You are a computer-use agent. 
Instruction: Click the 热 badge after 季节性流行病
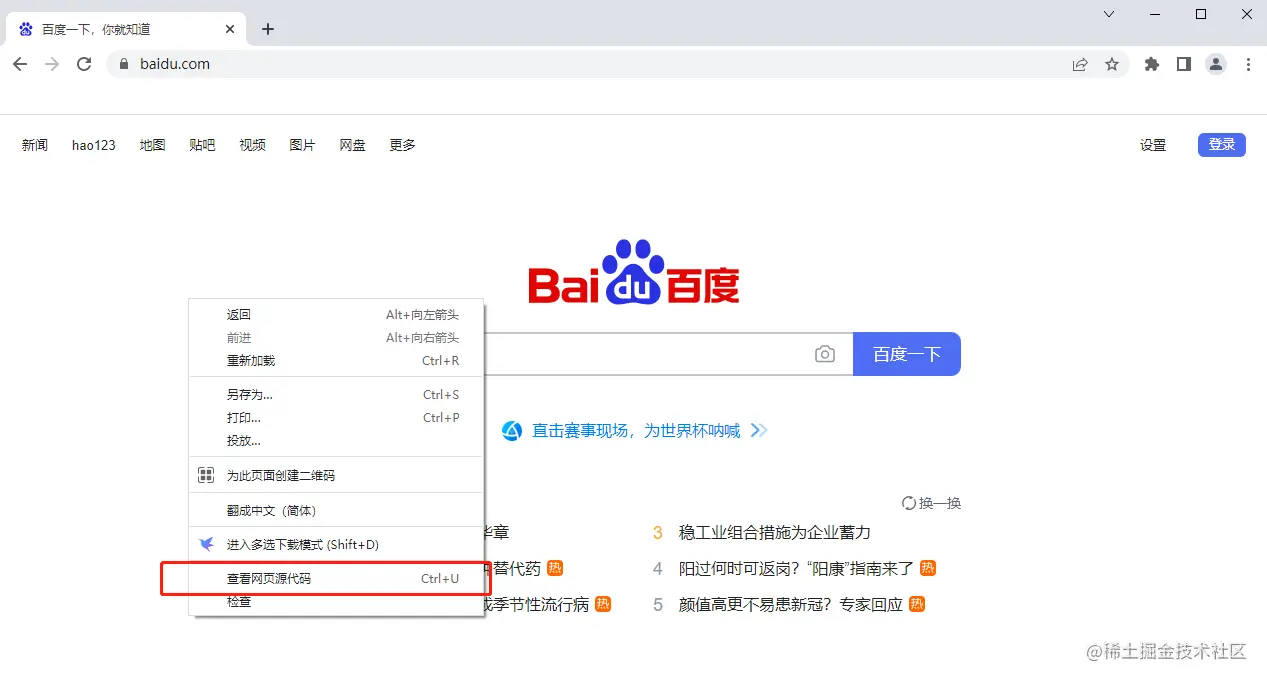[x=603, y=604]
